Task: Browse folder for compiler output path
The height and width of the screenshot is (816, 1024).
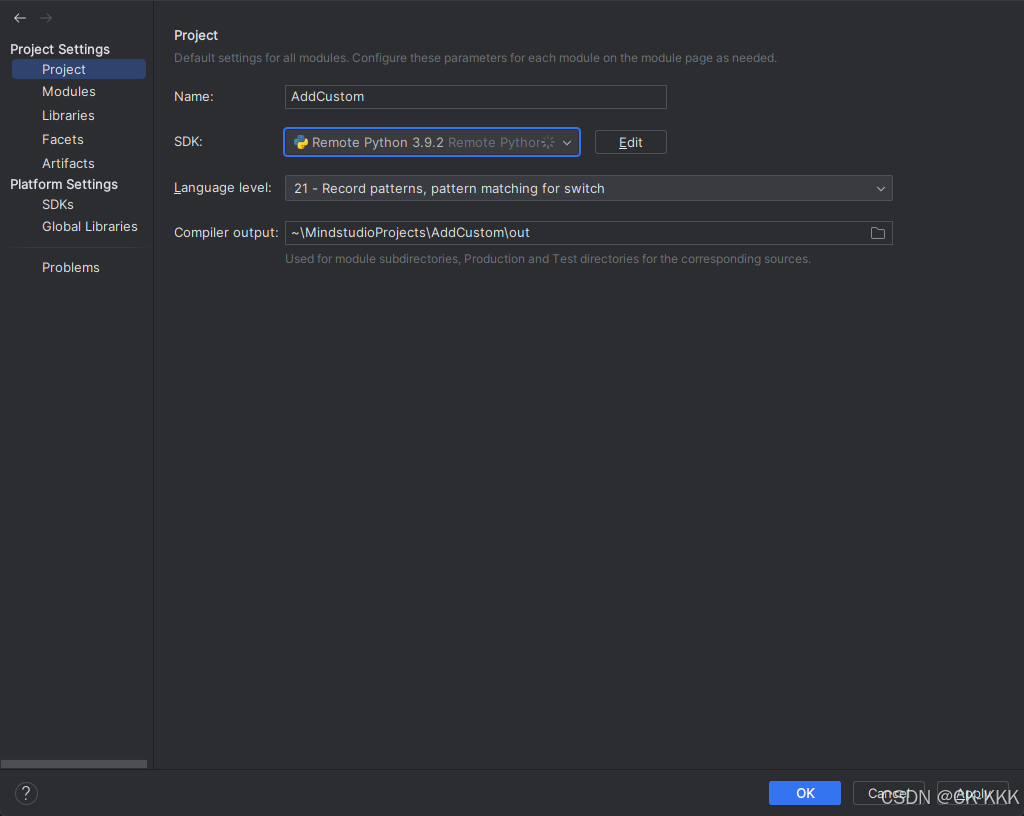Action: coord(878,233)
